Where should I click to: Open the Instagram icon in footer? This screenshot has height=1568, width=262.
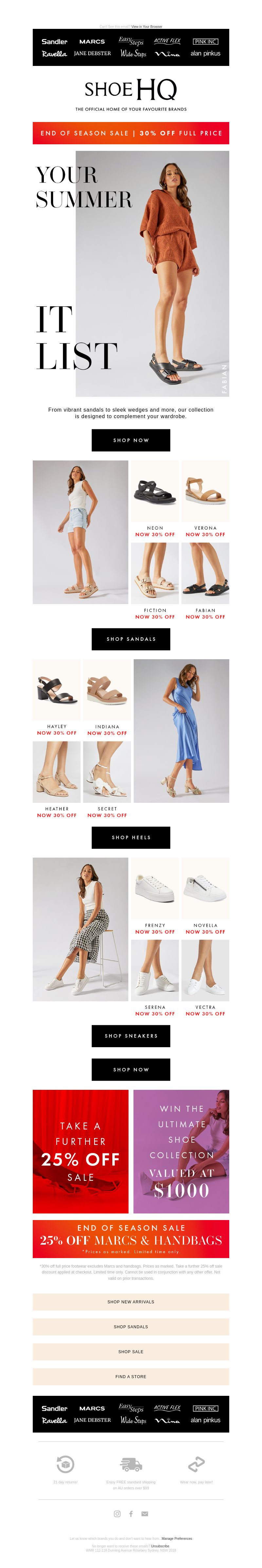click(117, 1513)
